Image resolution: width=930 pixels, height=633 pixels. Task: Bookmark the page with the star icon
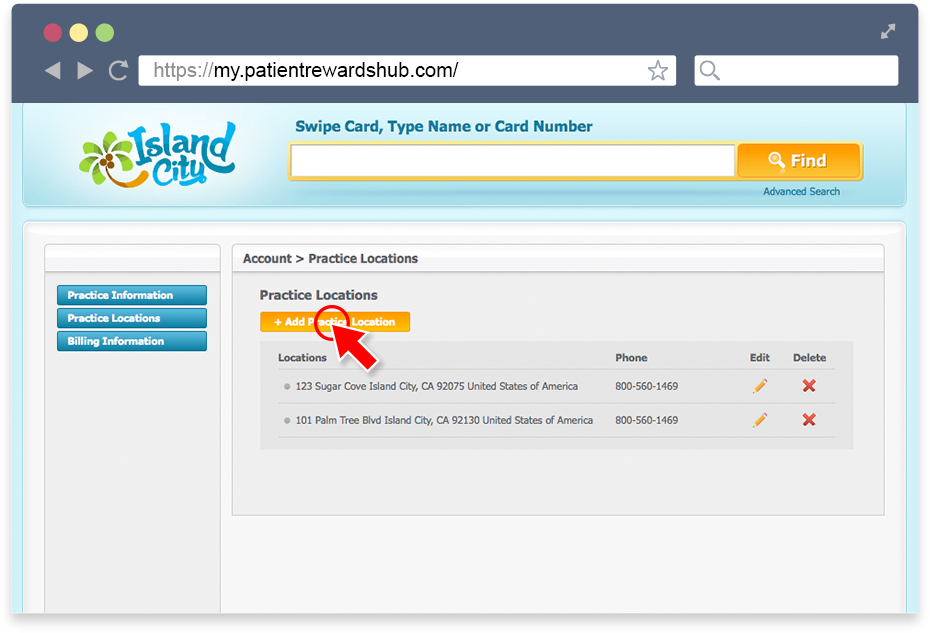point(658,71)
